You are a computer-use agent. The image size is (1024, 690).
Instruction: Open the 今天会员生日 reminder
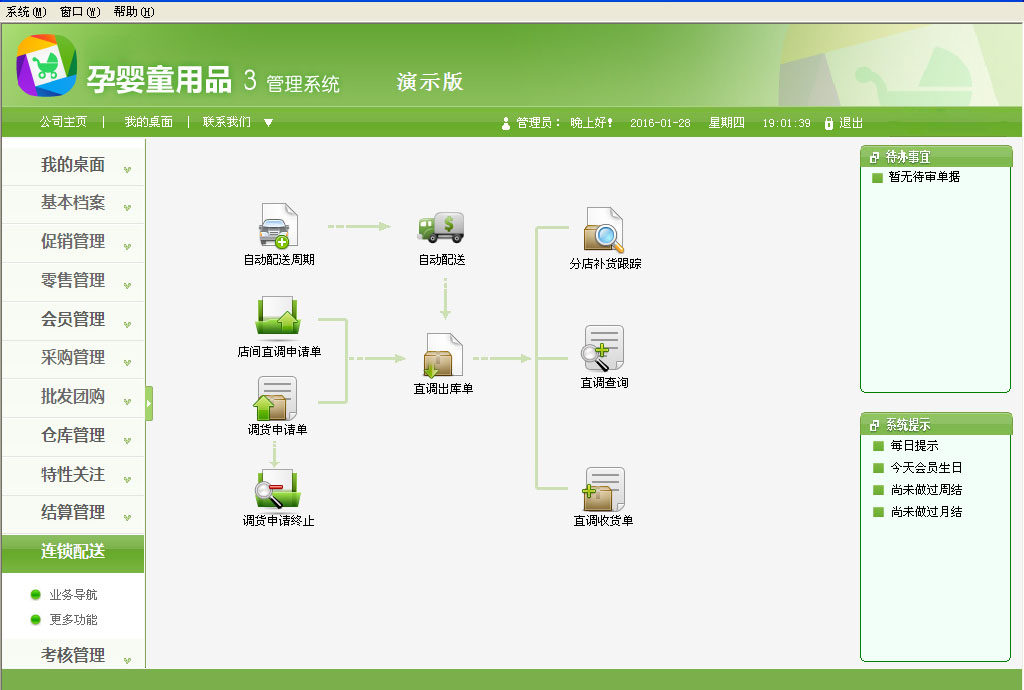pyautogui.click(x=926, y=468)
